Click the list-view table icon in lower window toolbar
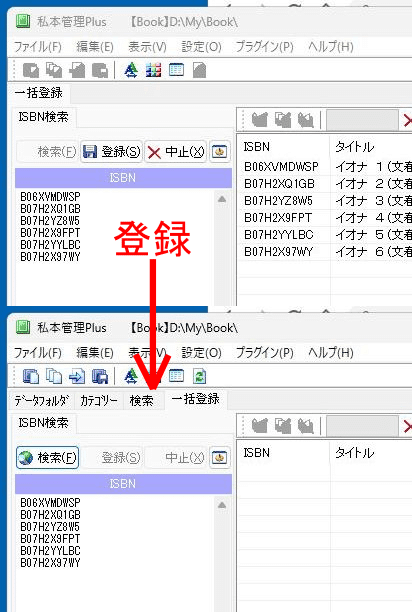The height and width of the screenshot is (612, 412). click(176, 376)
